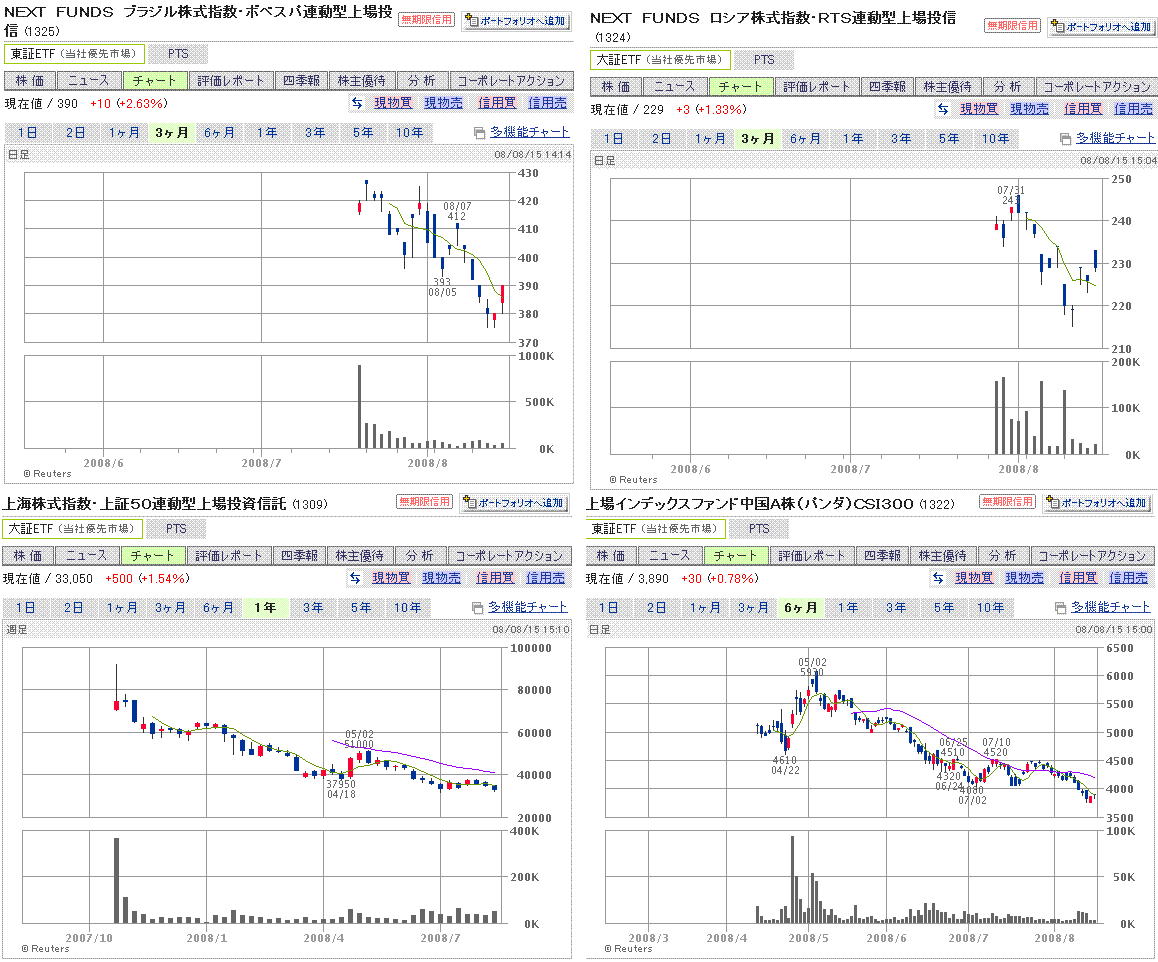Click 現物買 link in Shanghai 50 panel
The image size is (1158, 962).
[391, 578]
